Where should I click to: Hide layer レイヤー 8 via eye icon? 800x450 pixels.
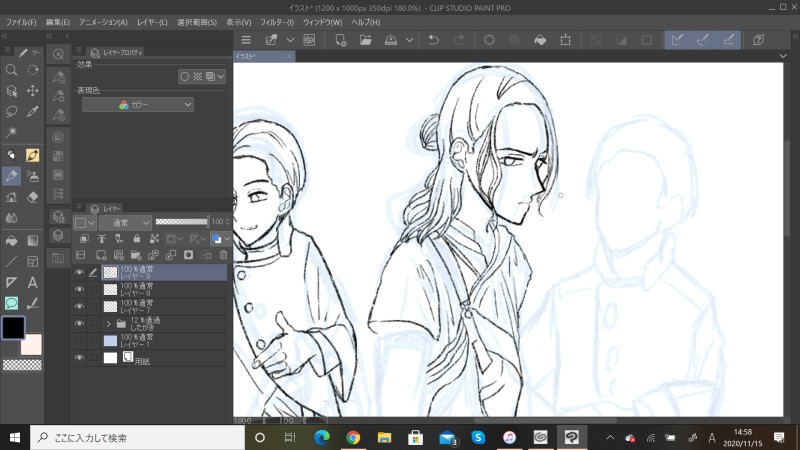[79, 289]
